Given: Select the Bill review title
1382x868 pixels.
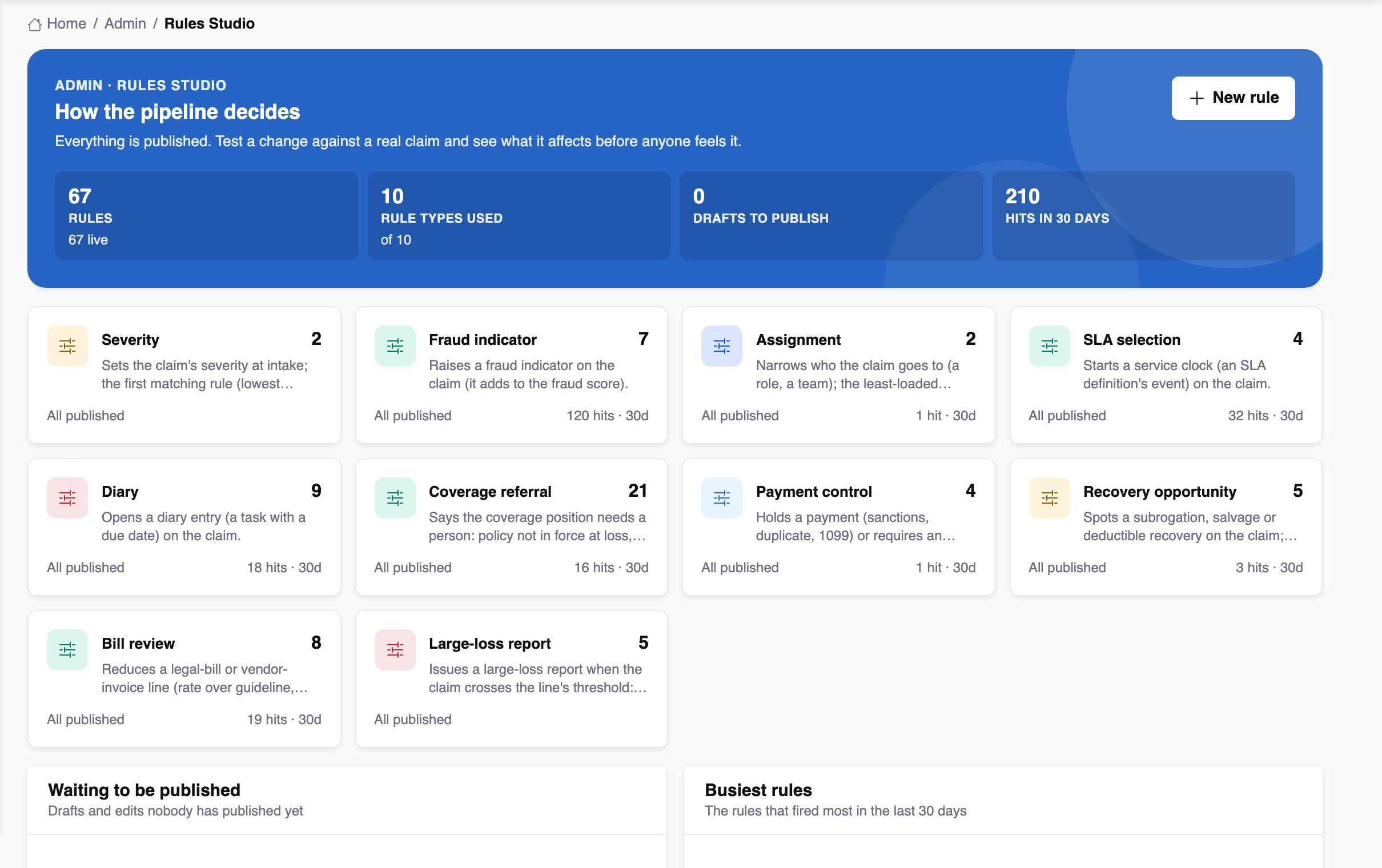Looking at the screenshot, I should pos(138,644).
